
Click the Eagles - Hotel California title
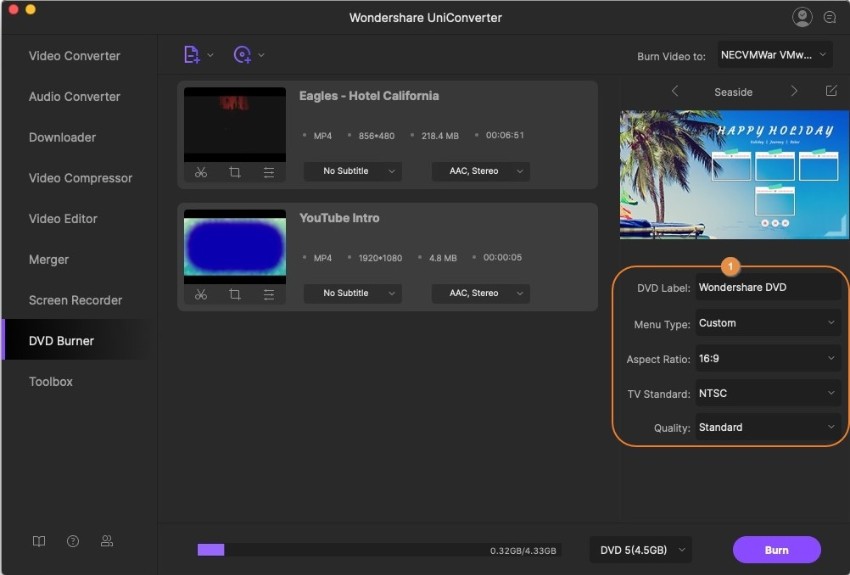click(x=369, y=96)
